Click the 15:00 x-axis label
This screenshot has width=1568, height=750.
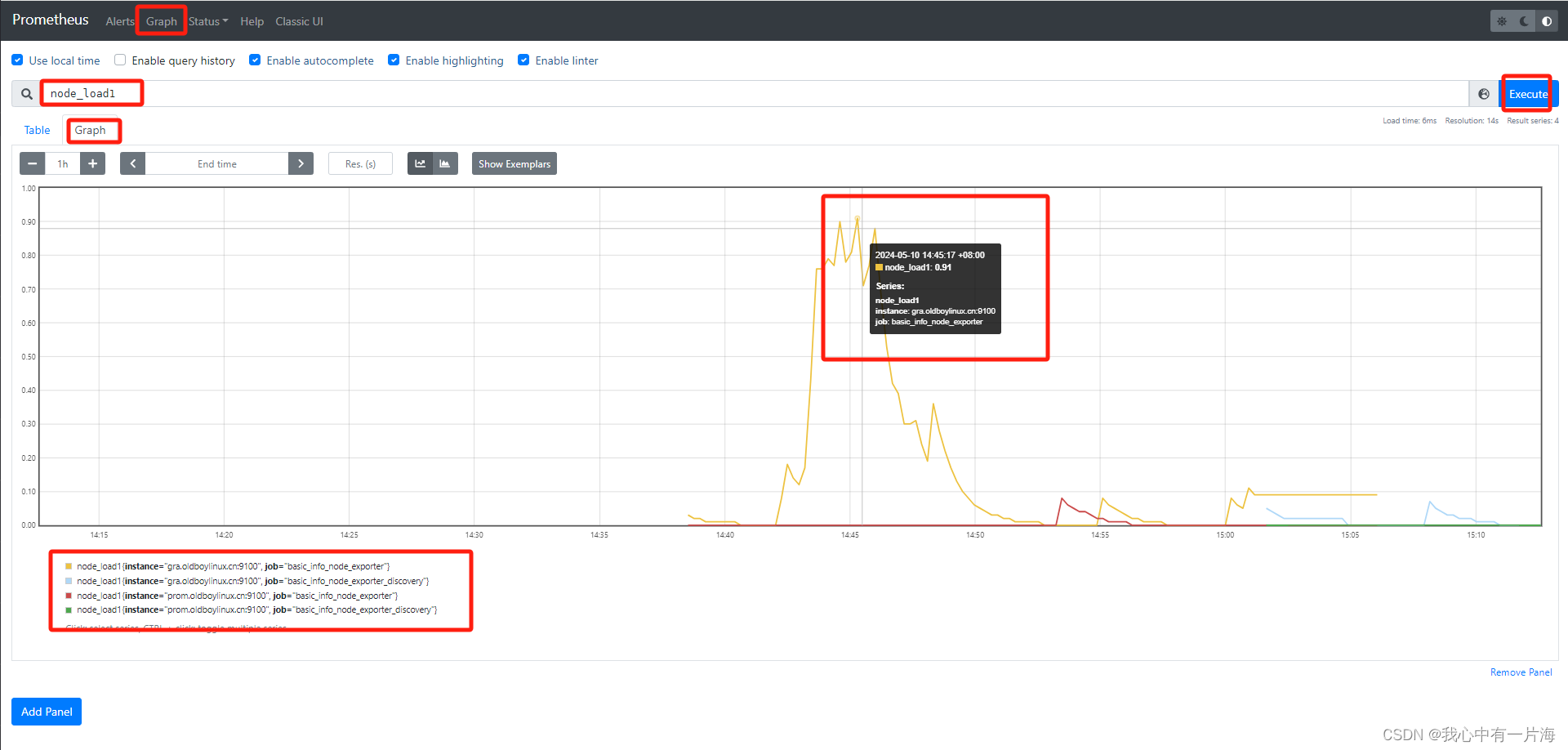coord(1225,535)
